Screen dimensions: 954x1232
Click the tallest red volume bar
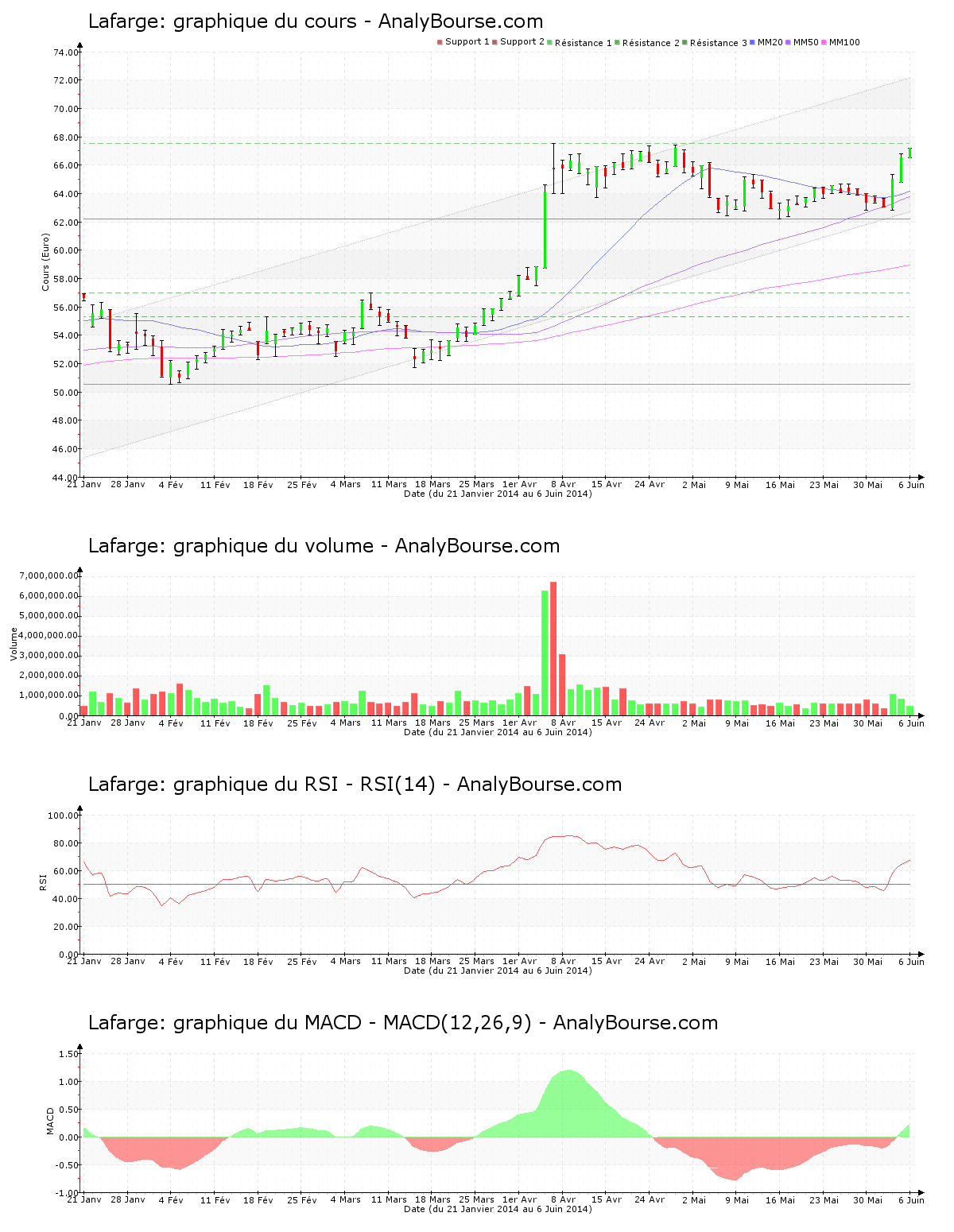click(x=553, y=649)
